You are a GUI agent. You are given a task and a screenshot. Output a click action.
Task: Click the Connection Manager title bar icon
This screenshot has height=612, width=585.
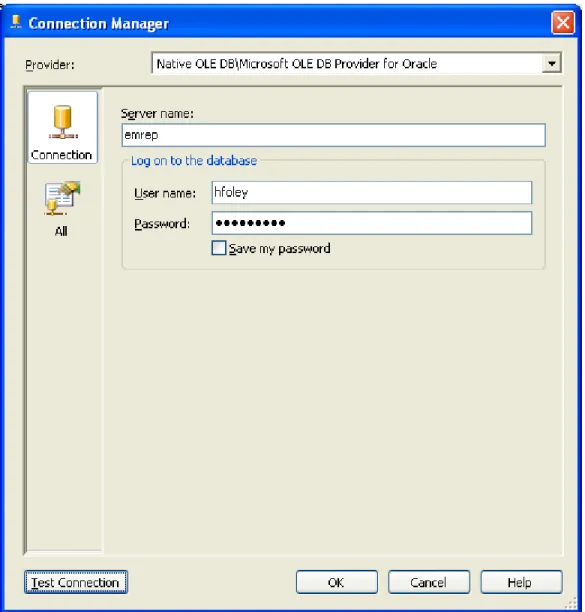16,22
